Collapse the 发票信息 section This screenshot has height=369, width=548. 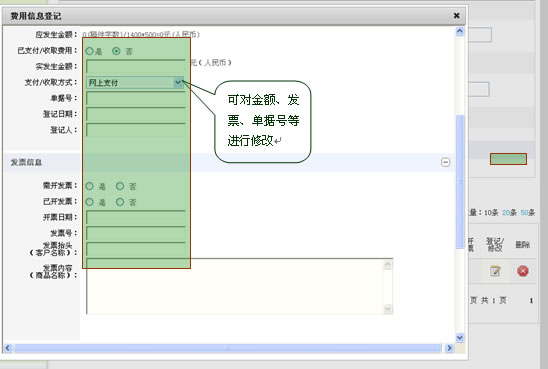tap(445, 162)
